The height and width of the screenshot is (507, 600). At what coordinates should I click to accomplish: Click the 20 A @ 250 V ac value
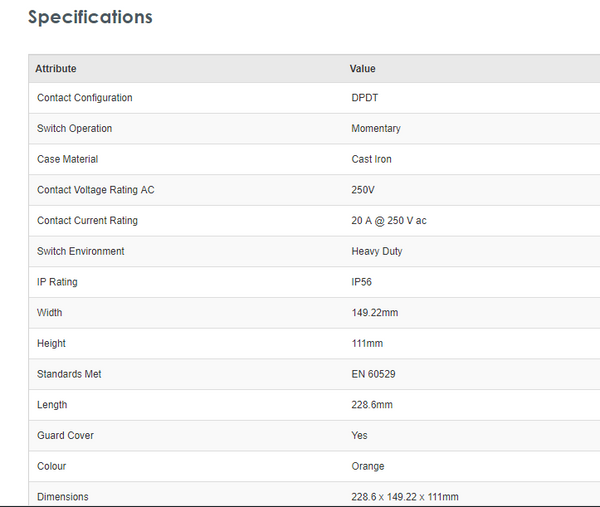tap(389, 221)
